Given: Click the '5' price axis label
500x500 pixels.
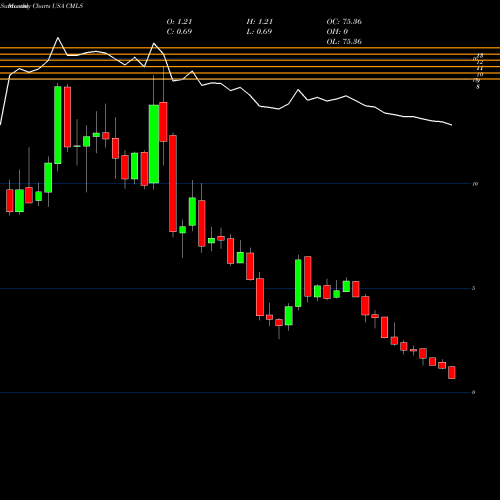Looking at the screenshot, I should [473, 288].
